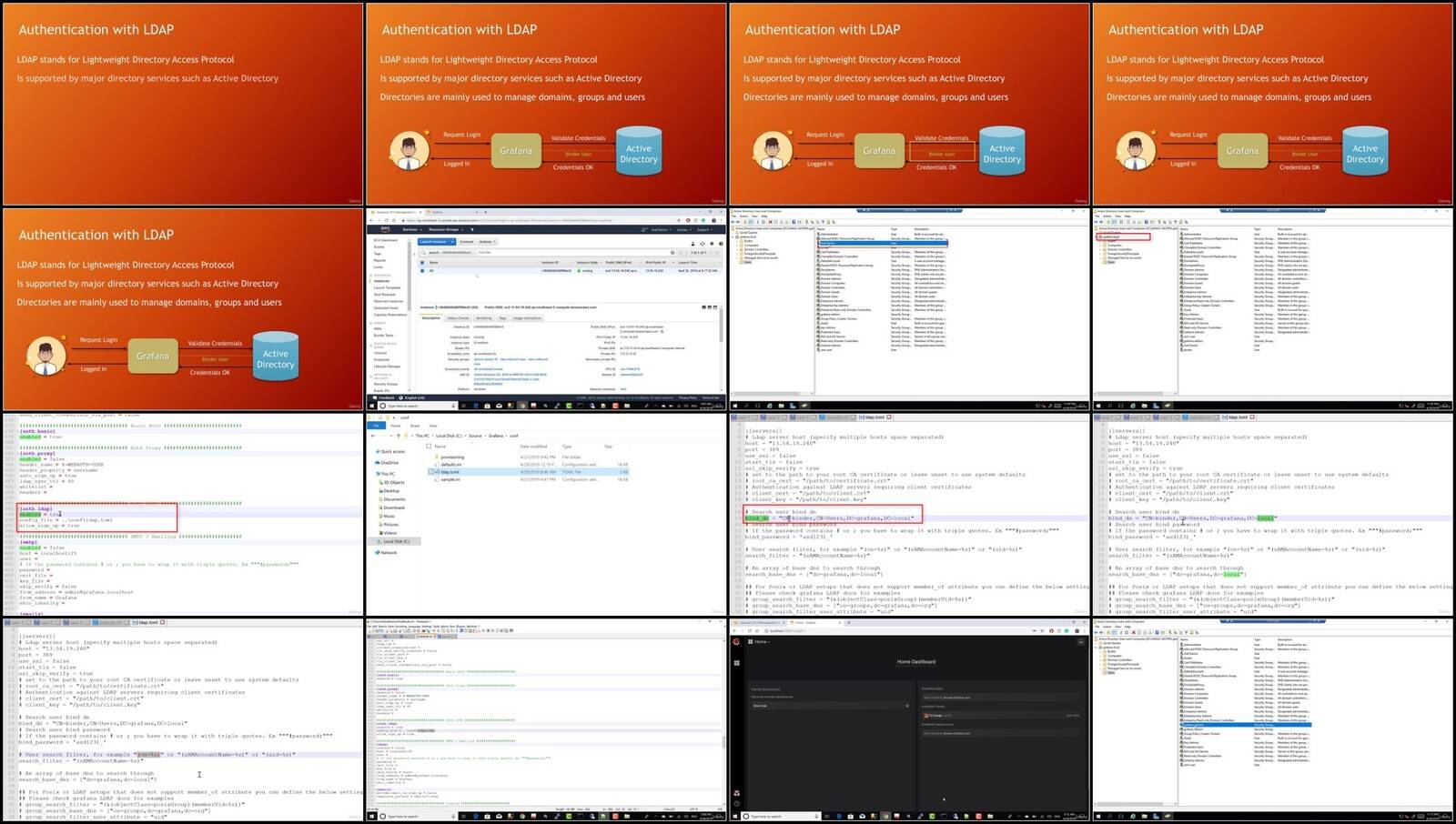The width and height of the screenshot is (1456, 824).
Task: Toggle the select-all checkbox in AWS instances header
Action: [422, 263]
